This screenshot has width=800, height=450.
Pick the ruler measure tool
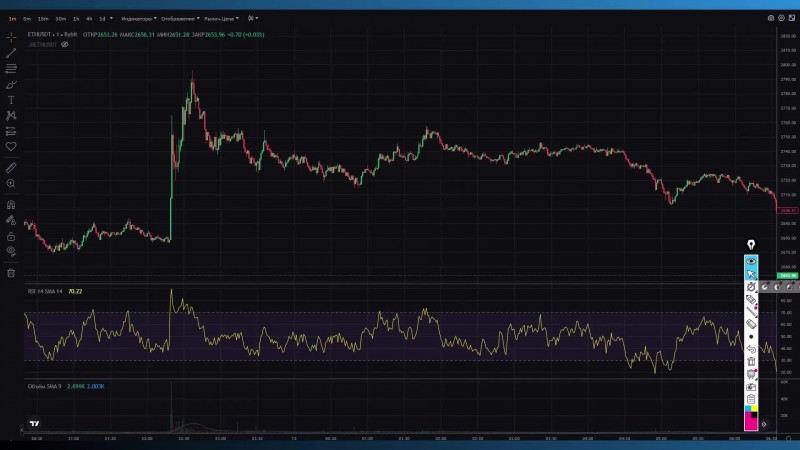coord(11,167)
